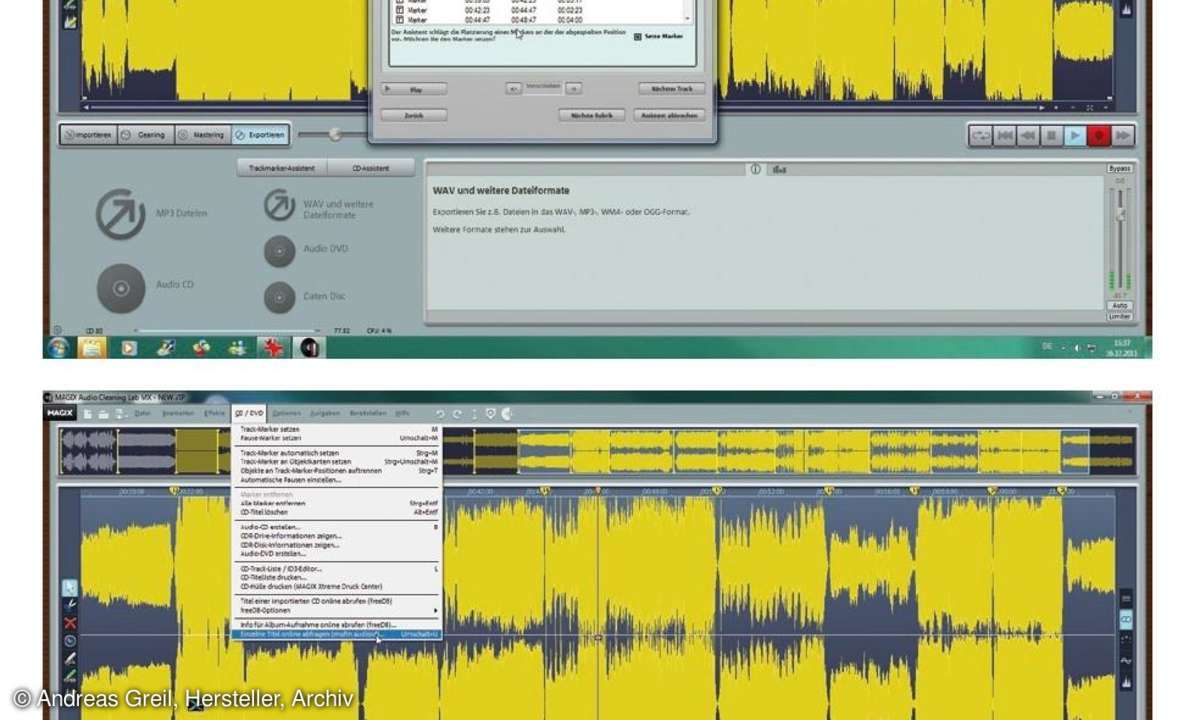Choose CD-Track-Liste / ID3-Editor entry
This screenshot has width=1200, height=720.
pos(338,568)
